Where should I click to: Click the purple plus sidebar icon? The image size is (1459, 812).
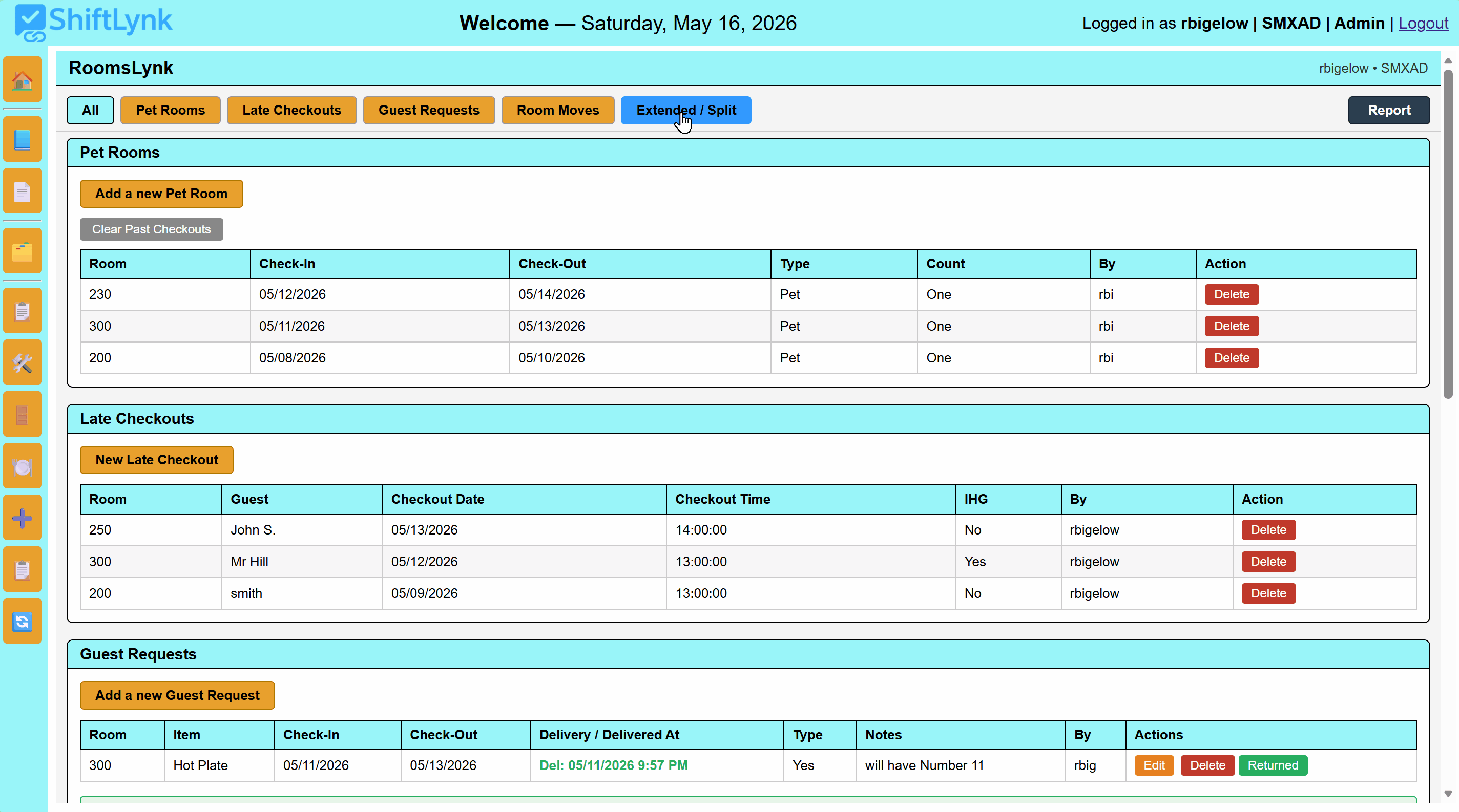tap(22, 518)
